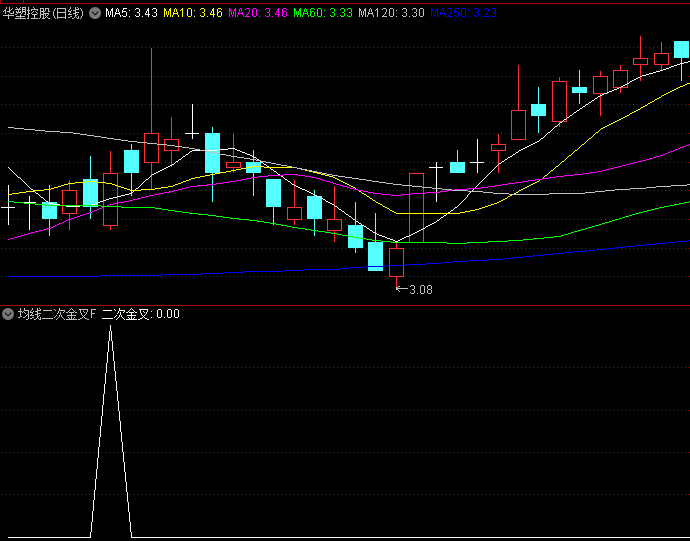Open dropdown beside 均线二次金叉F indicator

[x=8, y=314]
